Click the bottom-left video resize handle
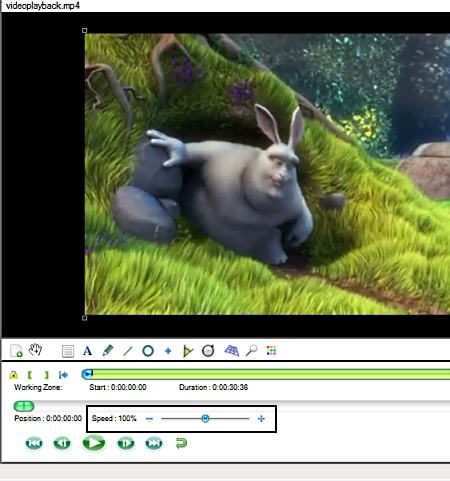450x481 pixels. 85,318
